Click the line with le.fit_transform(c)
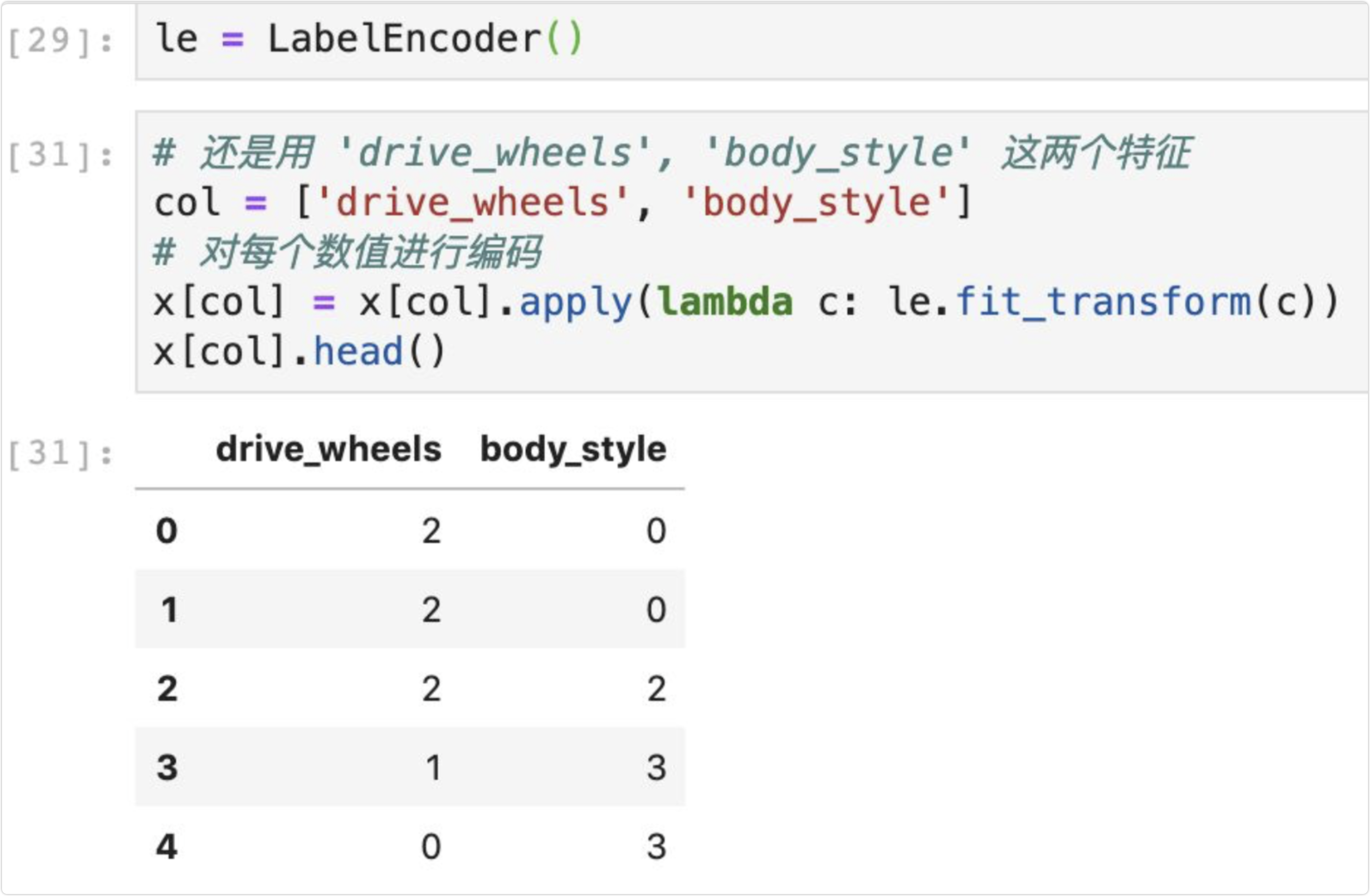This screenshot has height=896, width=1370. (747, 302)
